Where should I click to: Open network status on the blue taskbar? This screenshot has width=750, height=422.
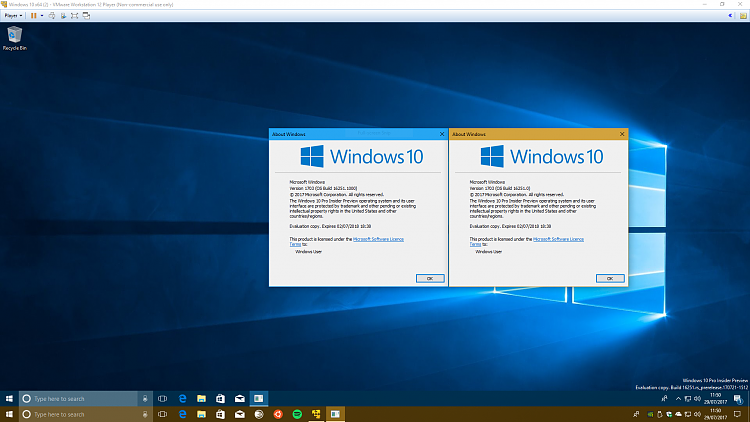coord(688,399)
